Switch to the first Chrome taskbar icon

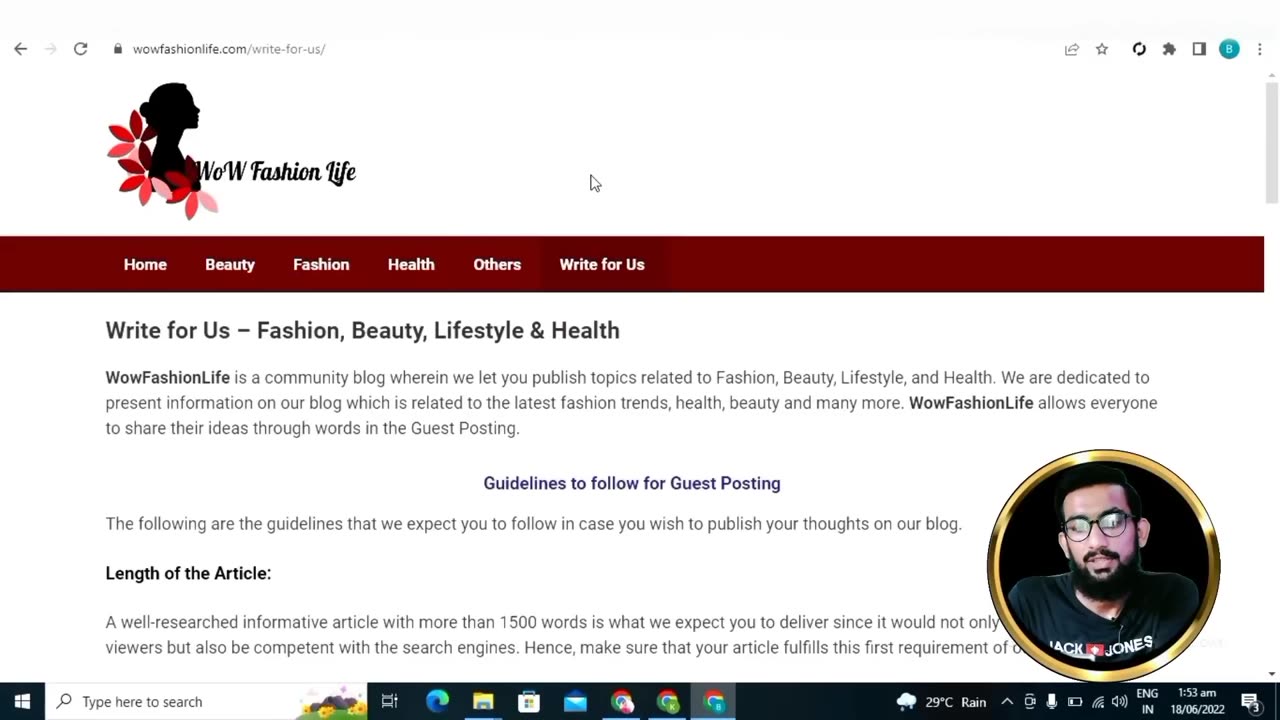[x=622, y=702]
